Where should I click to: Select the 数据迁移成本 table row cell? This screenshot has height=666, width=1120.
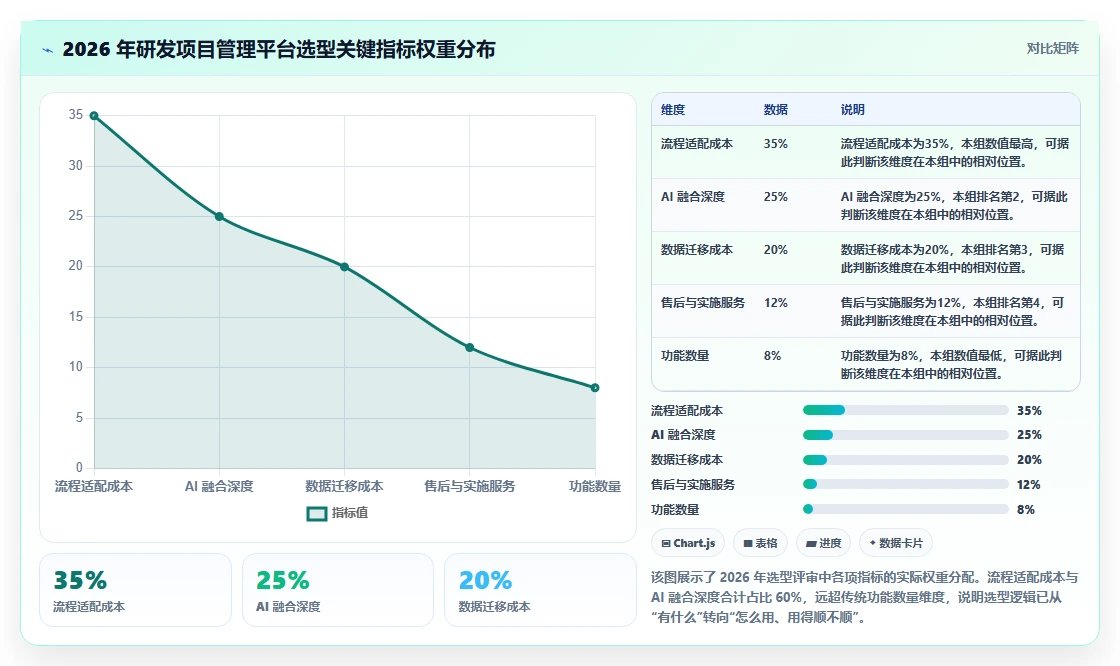[696, 249]
